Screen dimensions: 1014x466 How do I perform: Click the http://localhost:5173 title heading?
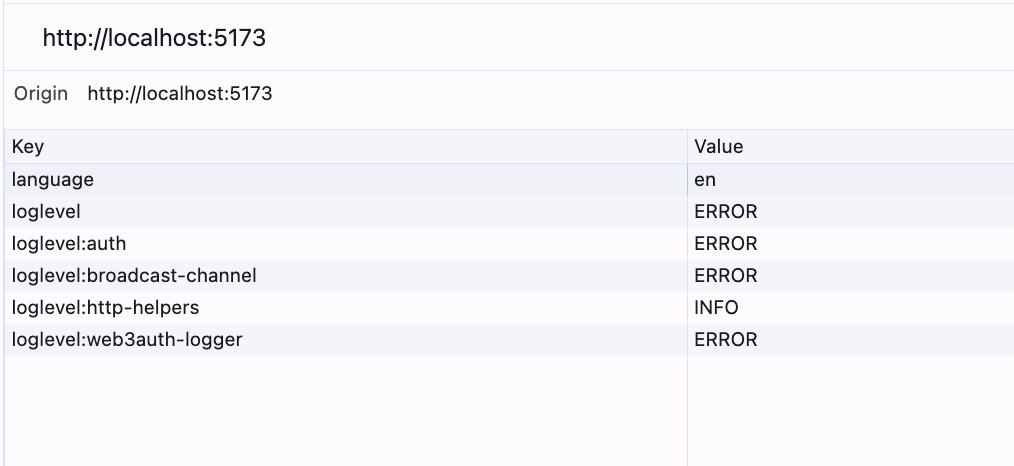pos(154,38)
